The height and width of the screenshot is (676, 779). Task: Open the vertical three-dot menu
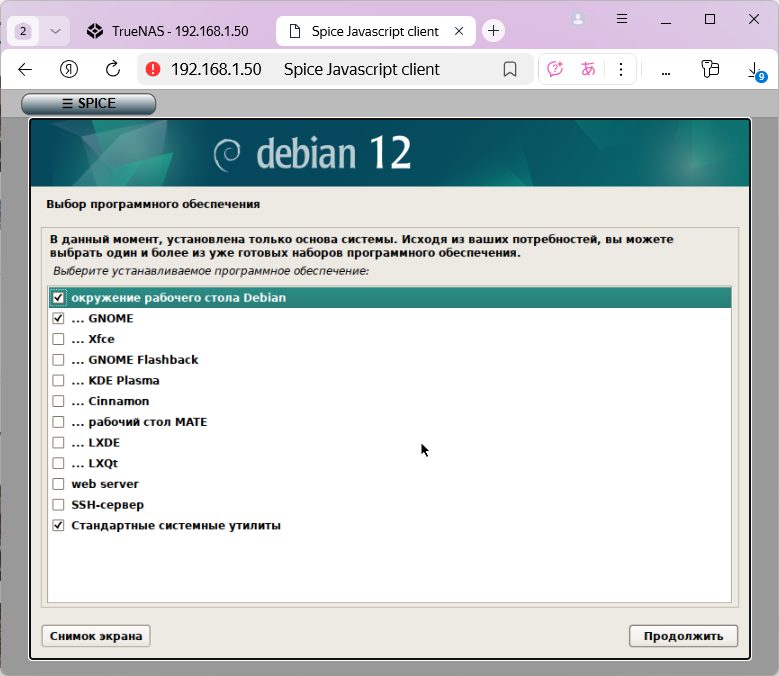pyautogui.click(x=621, y=69)
